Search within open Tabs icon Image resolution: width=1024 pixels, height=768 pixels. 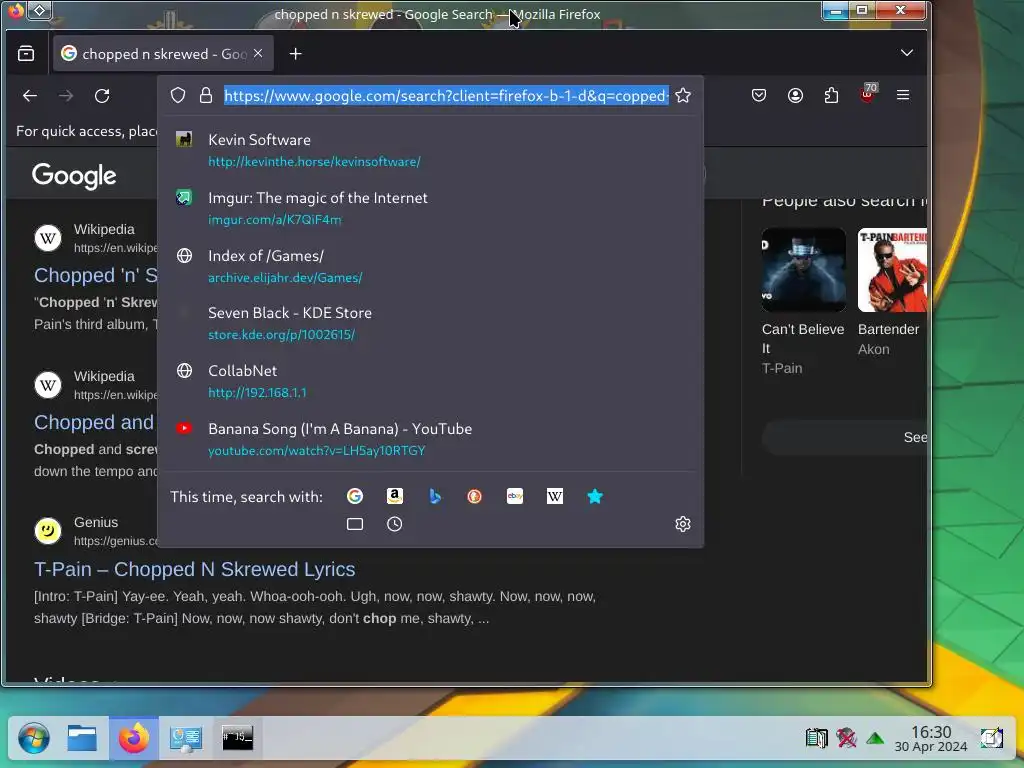pos(355,524)
